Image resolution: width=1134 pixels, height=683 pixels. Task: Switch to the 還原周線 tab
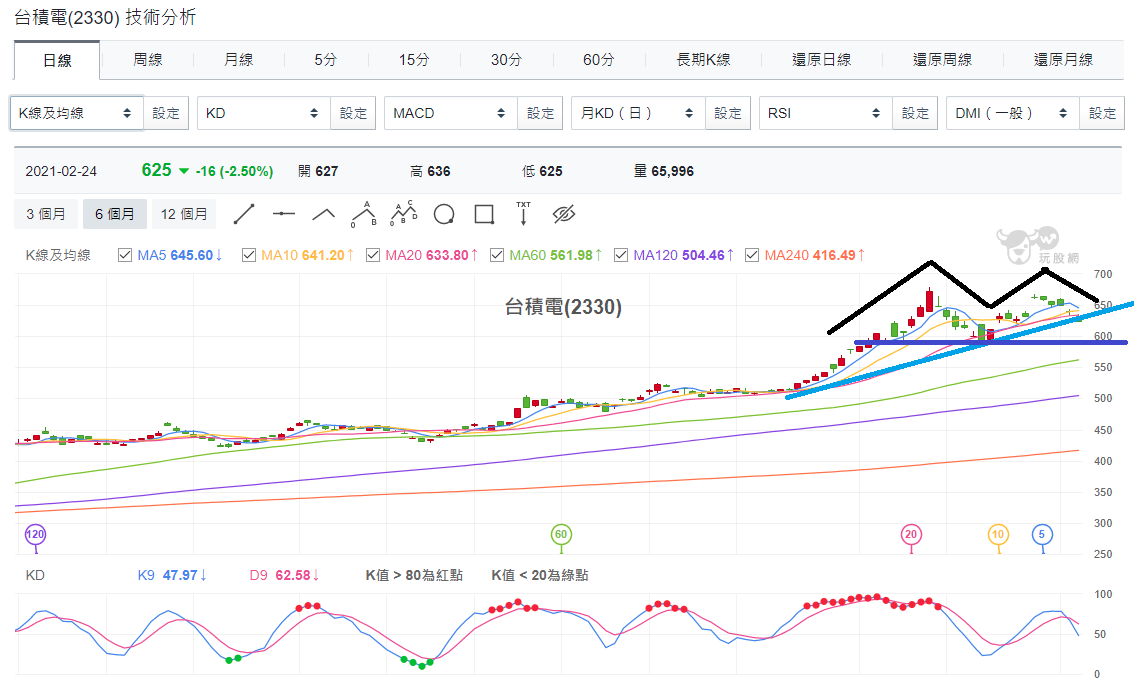tap(942, 60)
